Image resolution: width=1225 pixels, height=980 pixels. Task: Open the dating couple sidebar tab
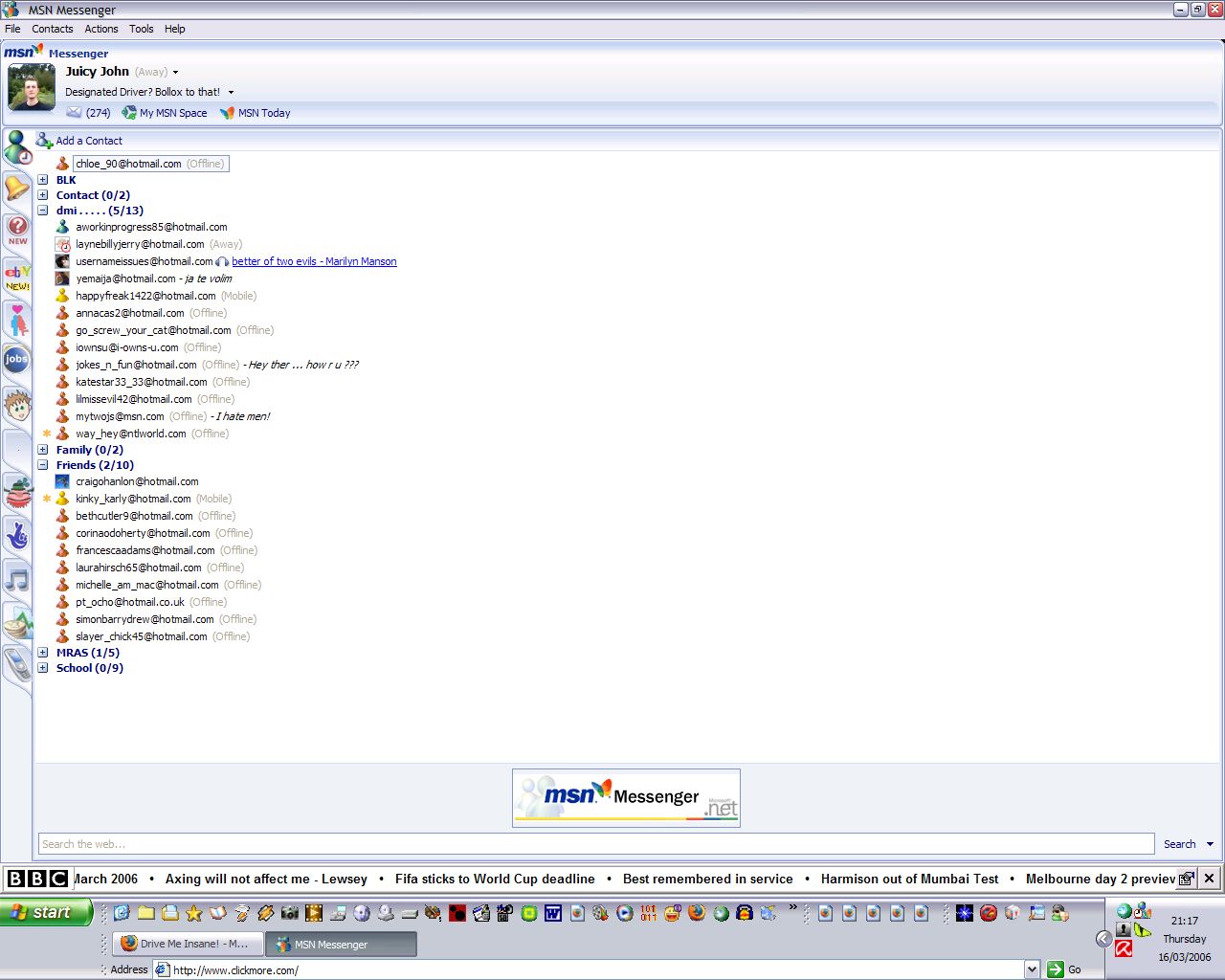(x=17, y=320)
